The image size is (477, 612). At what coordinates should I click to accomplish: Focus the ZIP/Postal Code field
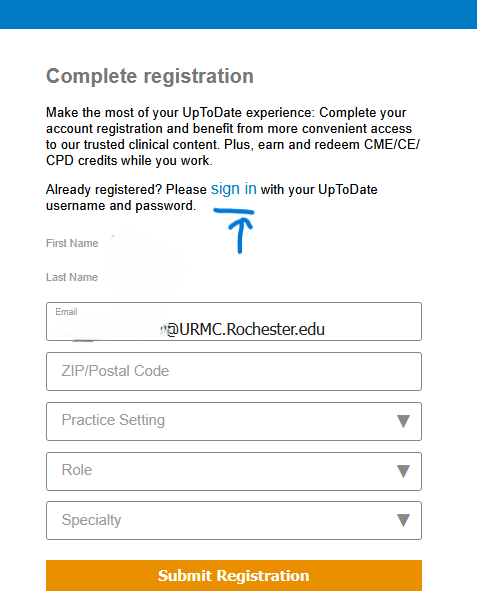coord(234,372)
